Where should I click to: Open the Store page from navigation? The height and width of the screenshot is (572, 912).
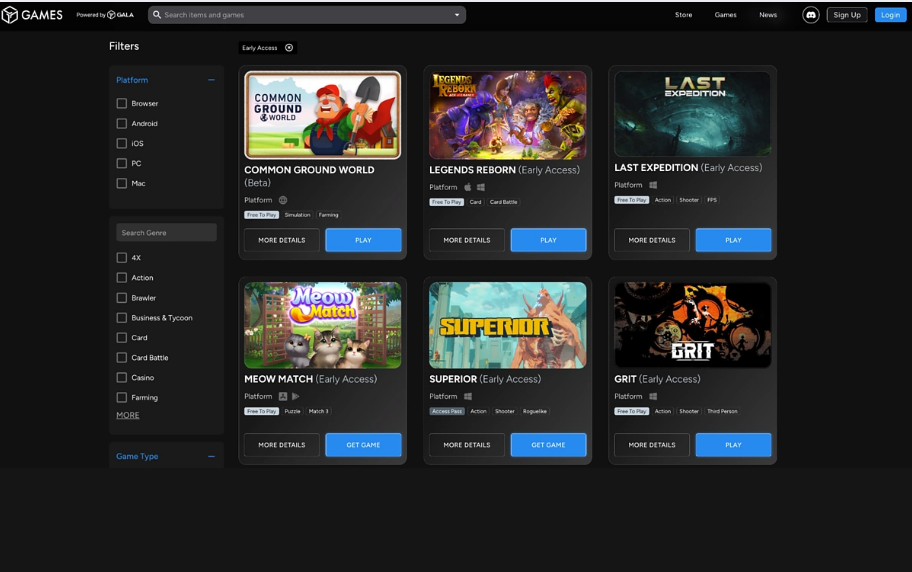[x=683, y=15]
